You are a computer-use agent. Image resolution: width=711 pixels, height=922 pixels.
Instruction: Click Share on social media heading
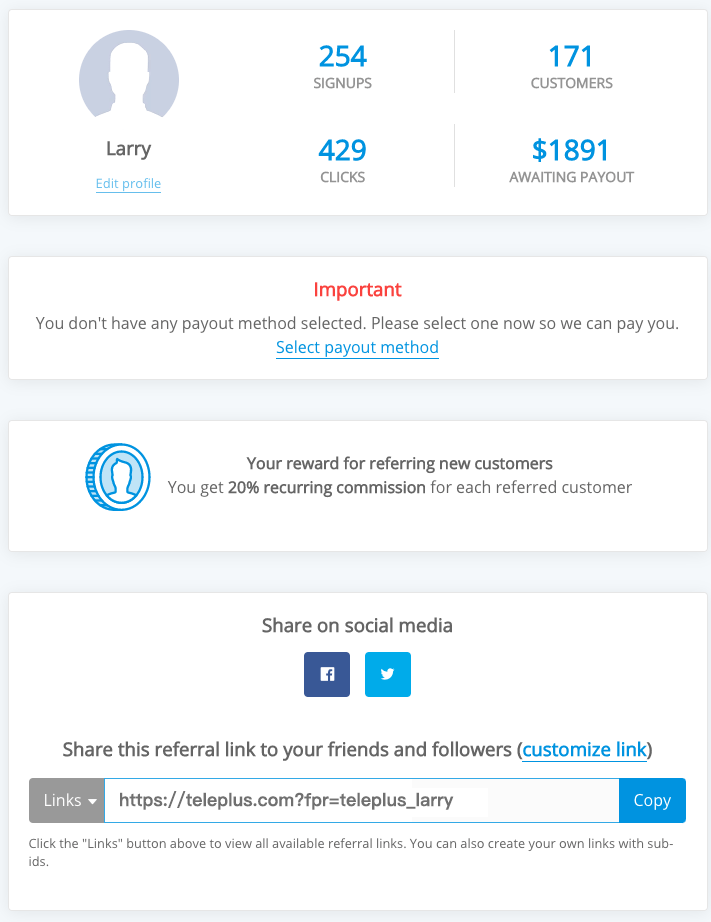tap(358, 626)
